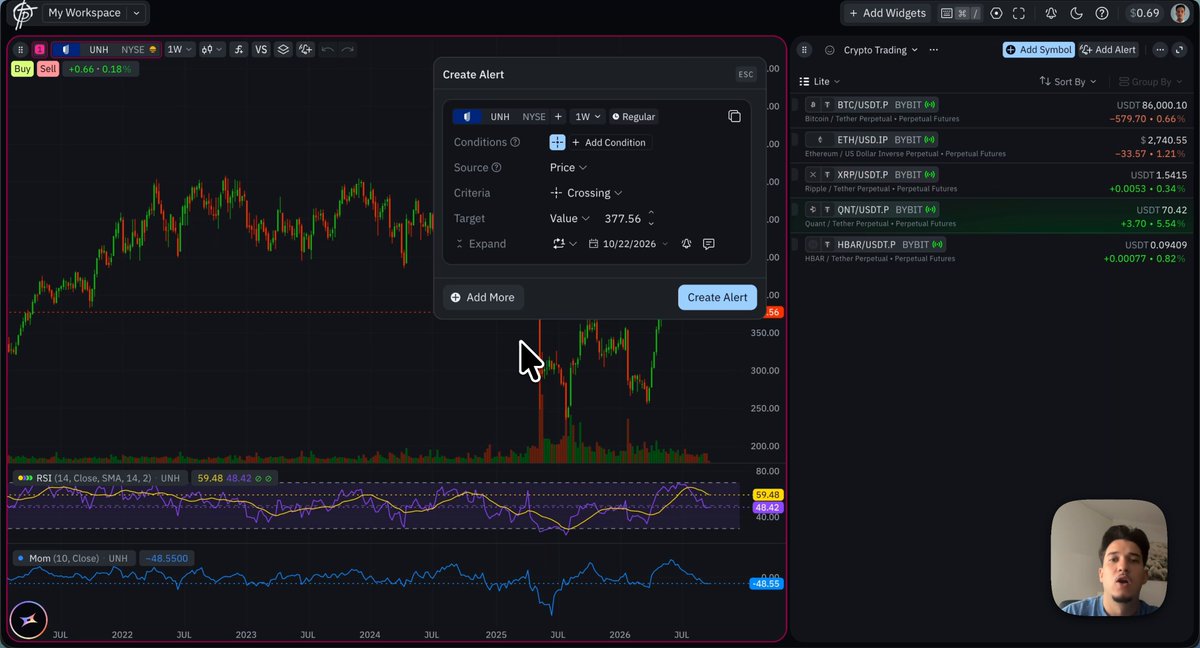Screen dimensions: 1200x648
Task: Click the VS compare symbol button
Action: [261, 49]
